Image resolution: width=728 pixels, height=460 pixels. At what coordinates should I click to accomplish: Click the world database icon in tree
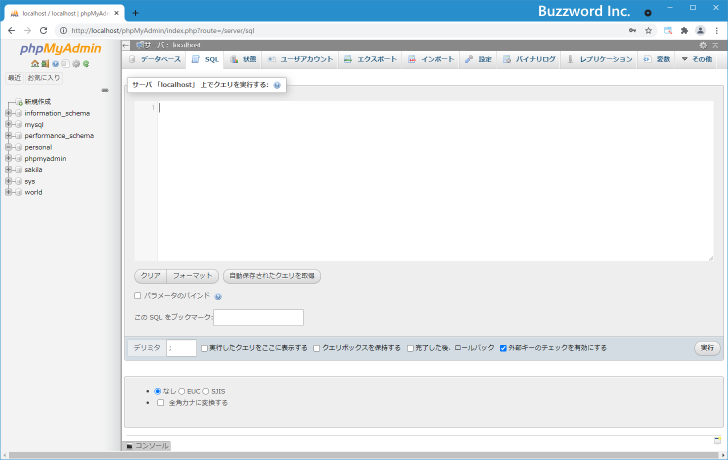19,192
